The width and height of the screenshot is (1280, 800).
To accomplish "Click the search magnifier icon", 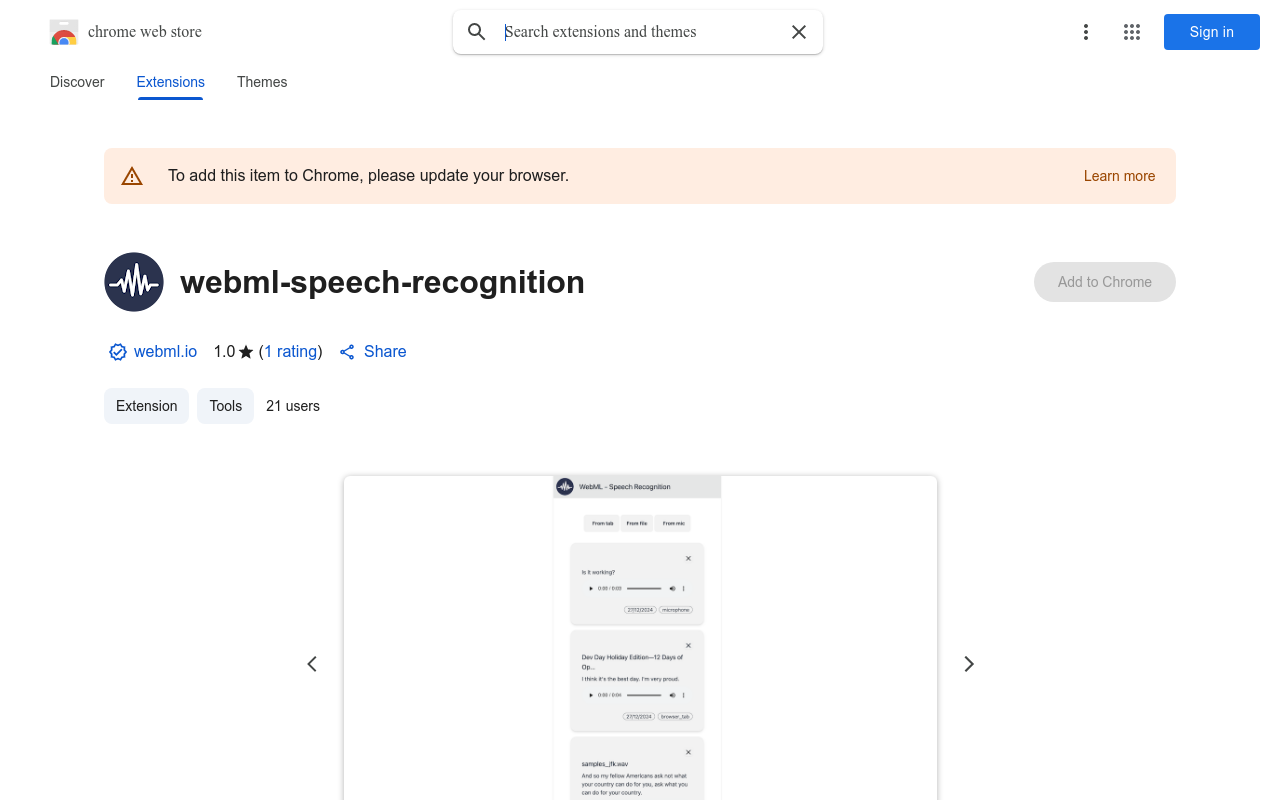I will (x=477, y=32).
